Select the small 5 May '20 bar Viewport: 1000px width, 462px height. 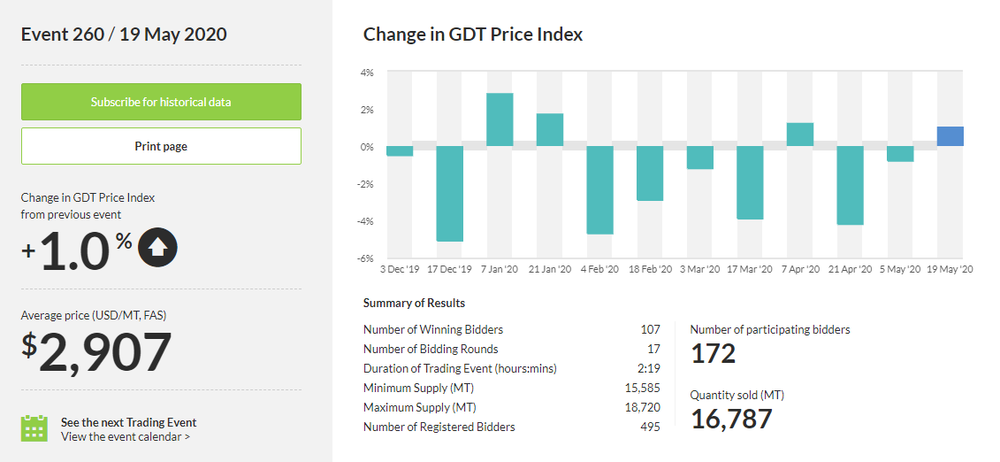pyautogui.click(x=900, y=154)
